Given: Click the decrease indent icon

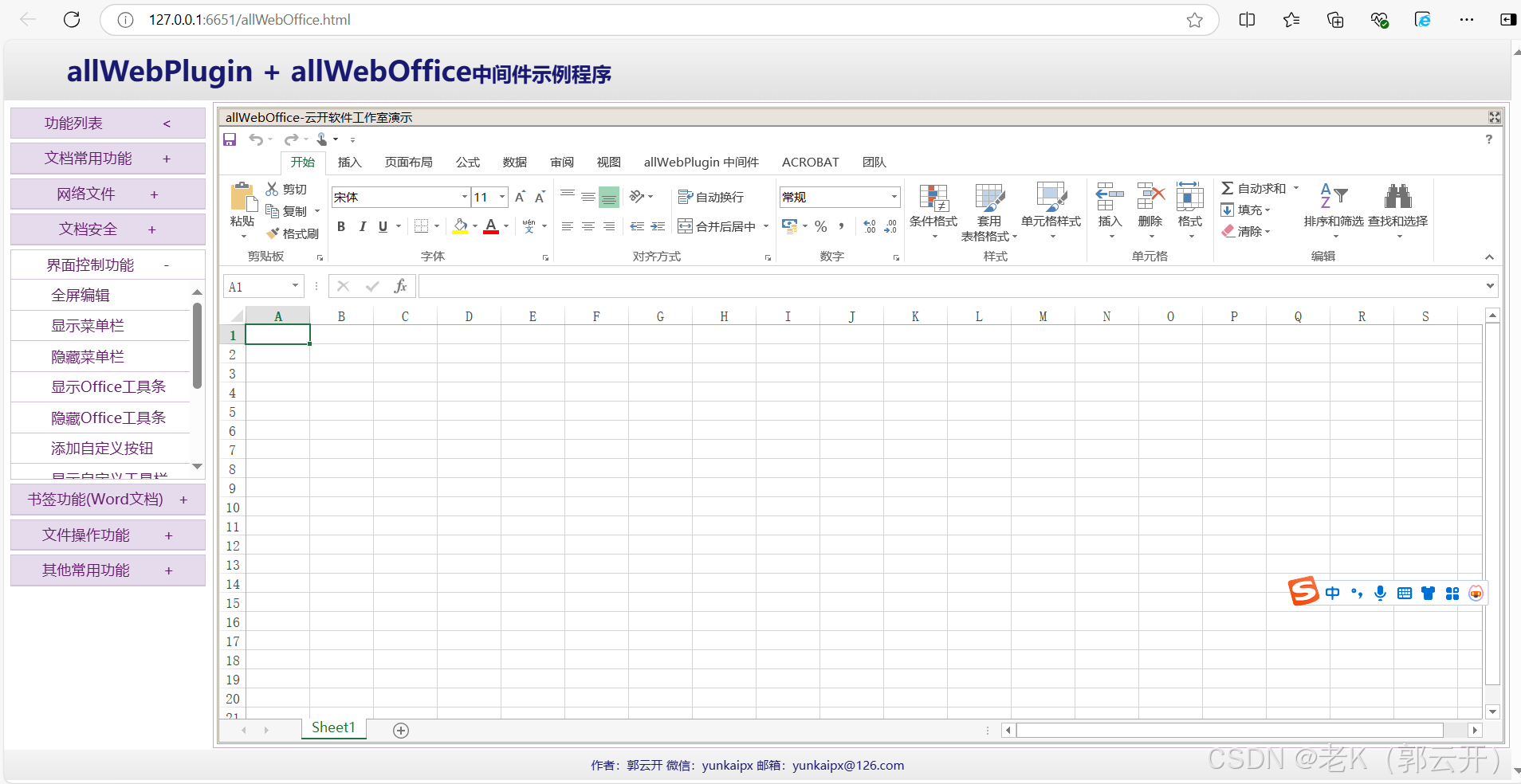Looking at the screenshot, I should [637, 226].
